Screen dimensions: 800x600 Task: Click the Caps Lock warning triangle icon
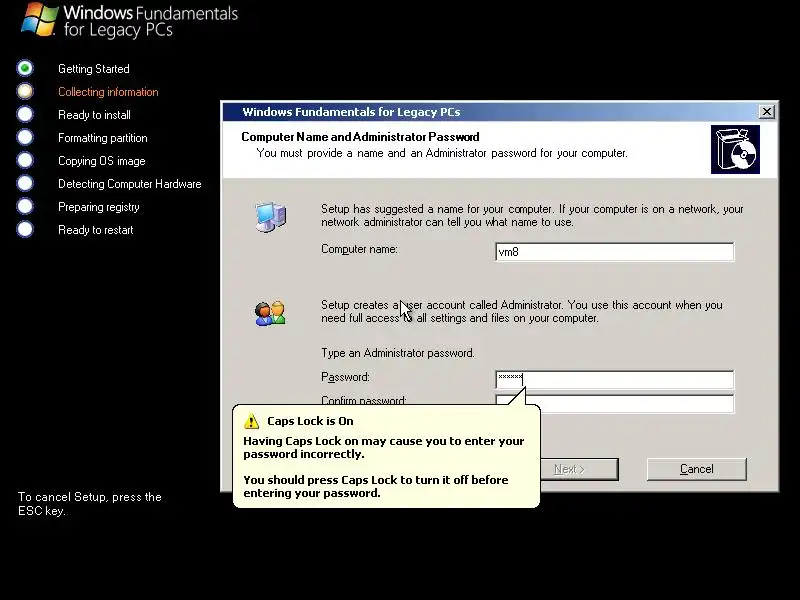252,421
